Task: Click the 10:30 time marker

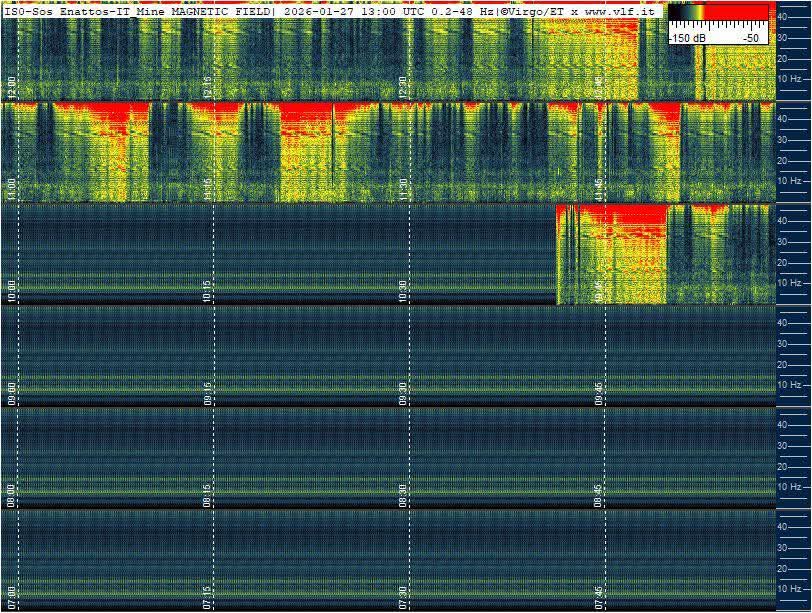Action: coord(403,291)
